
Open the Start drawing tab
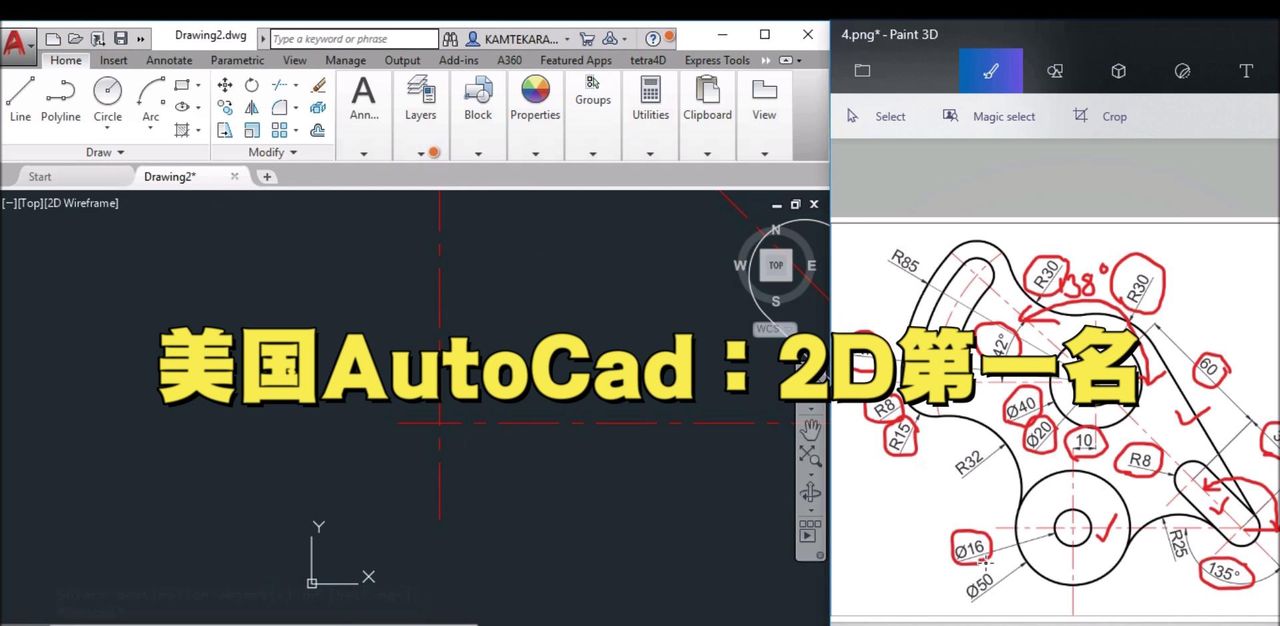(40, 176)
